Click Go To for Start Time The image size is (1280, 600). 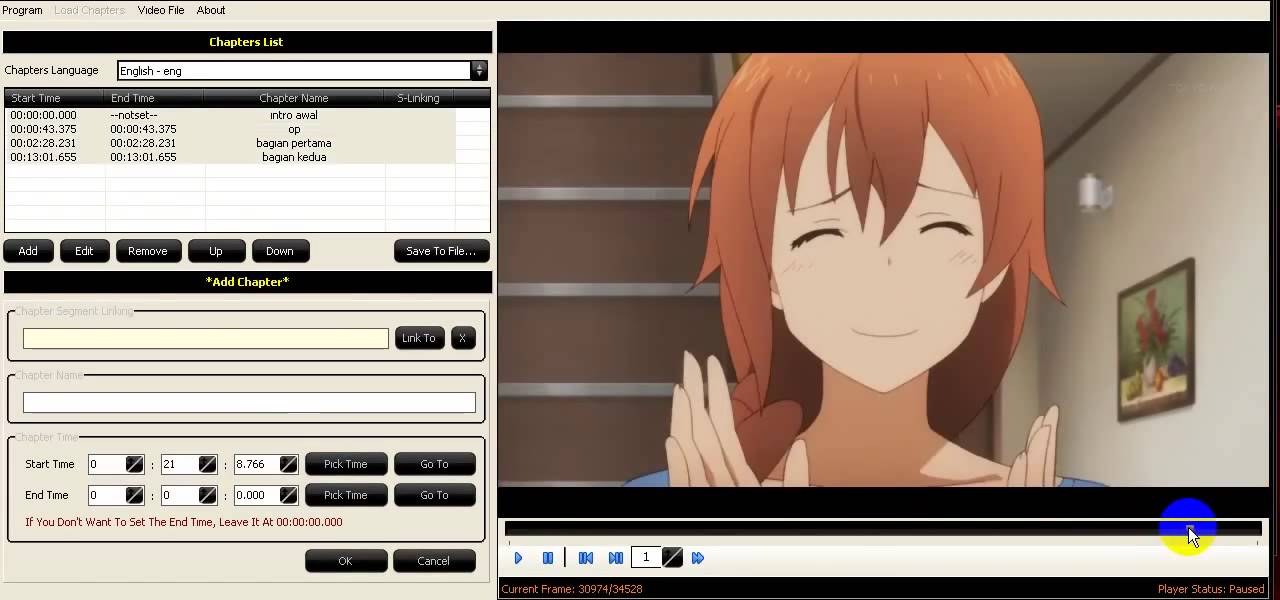(434, 464)
